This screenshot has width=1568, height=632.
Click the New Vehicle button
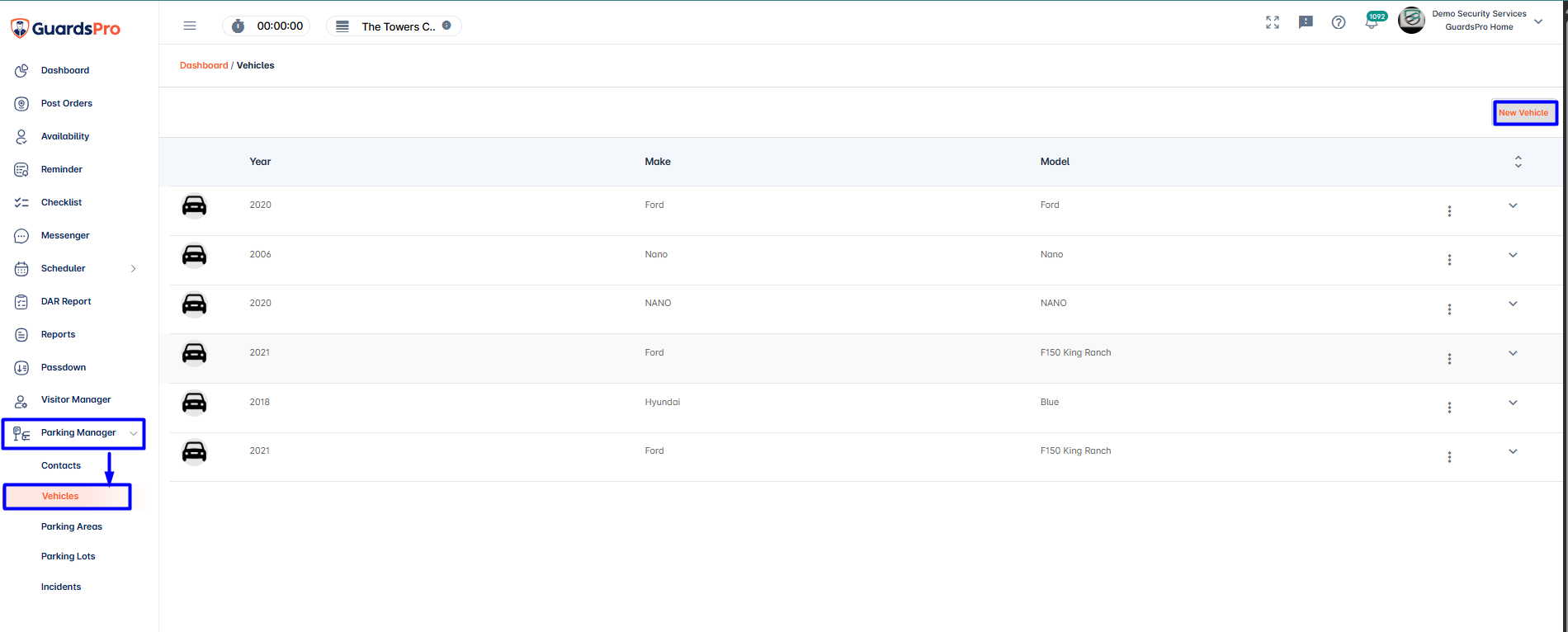(x=1524, y=113)
